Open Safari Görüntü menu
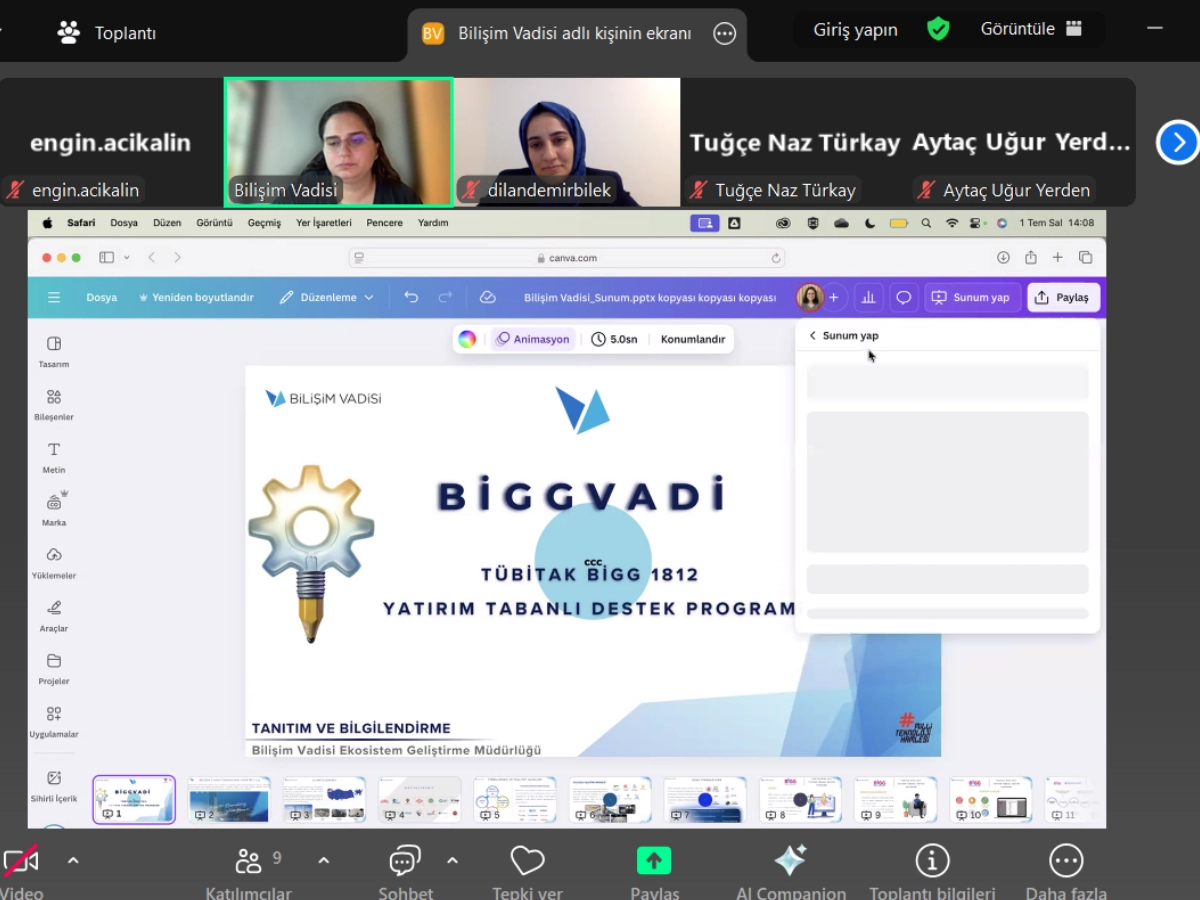 [x=214, y=223]
